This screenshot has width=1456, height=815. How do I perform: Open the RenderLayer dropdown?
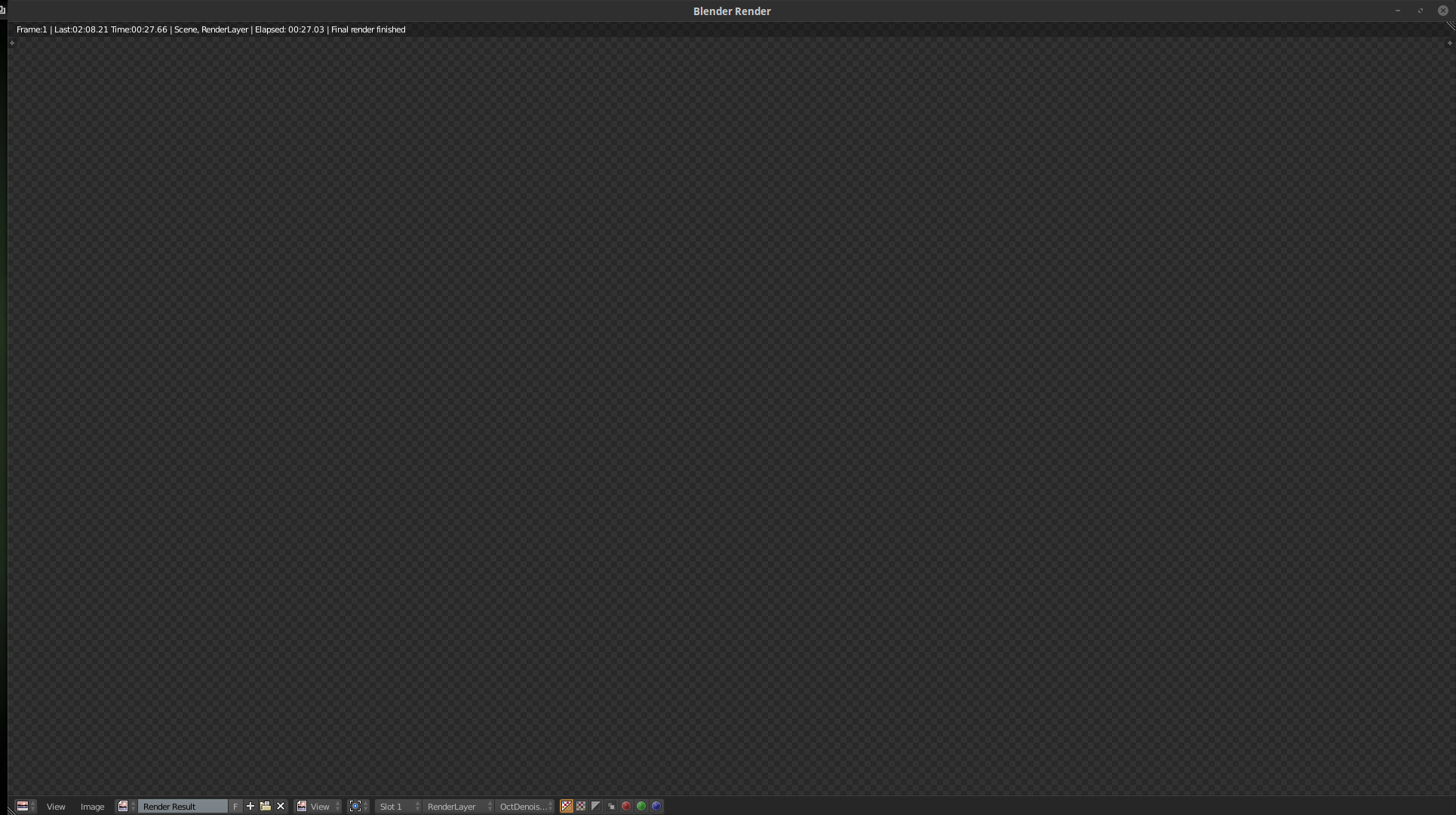coord(458,807)
